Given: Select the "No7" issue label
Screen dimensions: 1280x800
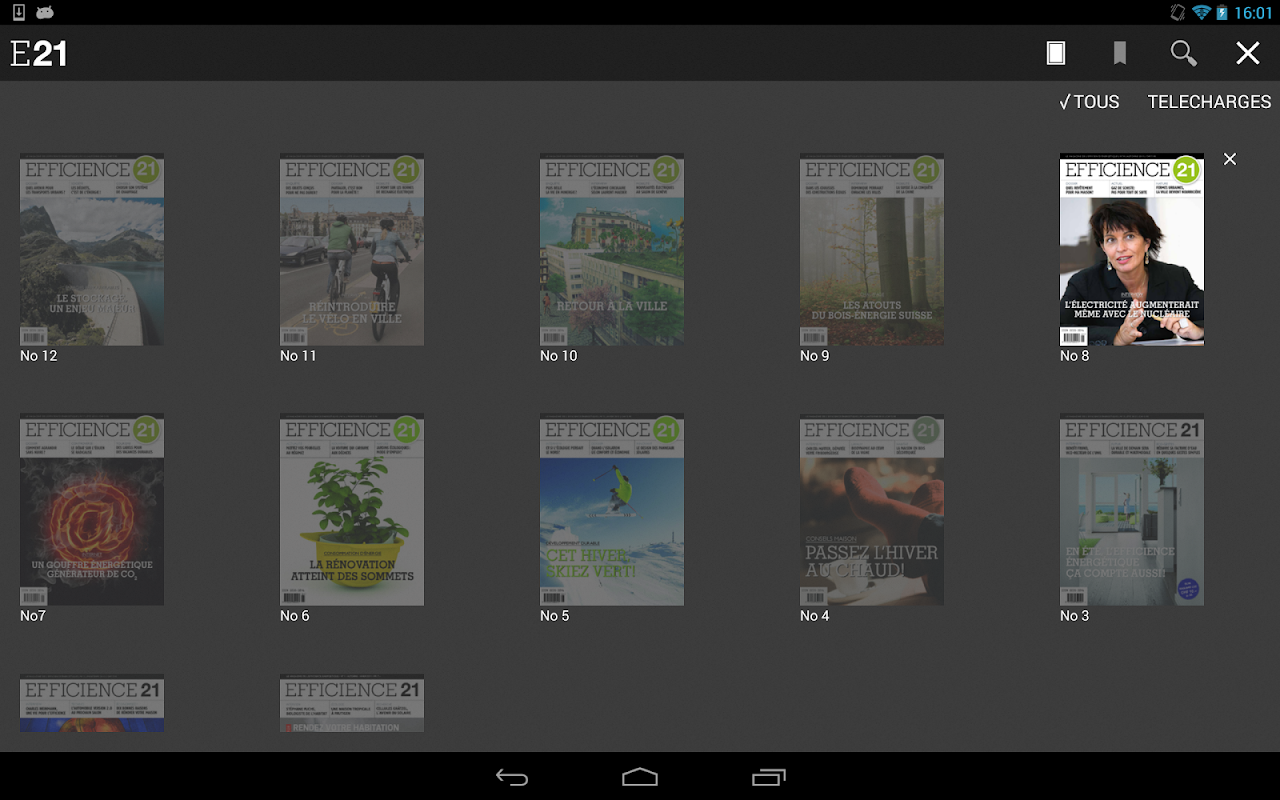Looking at the screenshot, I should tap(33, 616).
